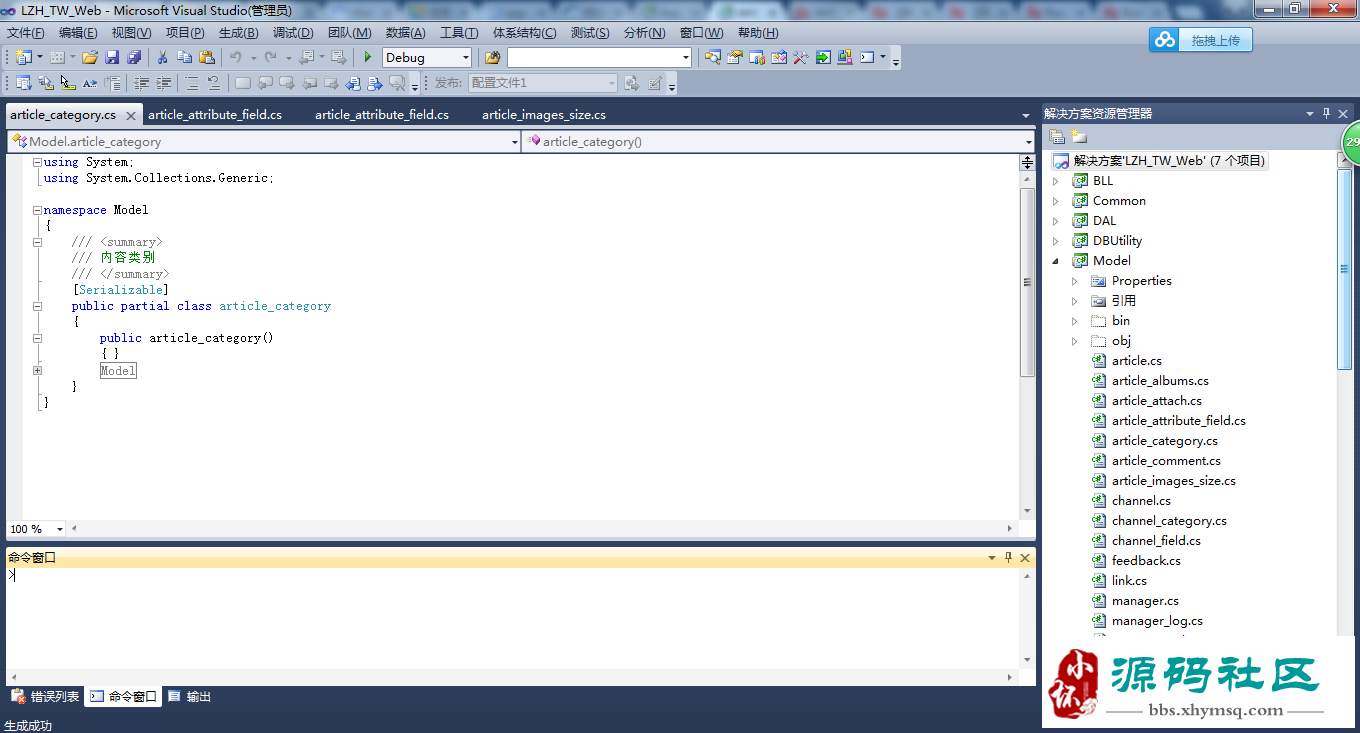This screenshot has width=1360, height=733.
Task: Toggle pin on the command window panel
Action: 1009,558
